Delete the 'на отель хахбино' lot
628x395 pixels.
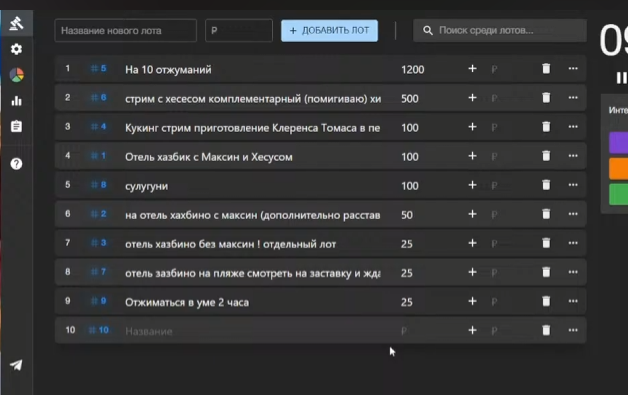(546, 214)
